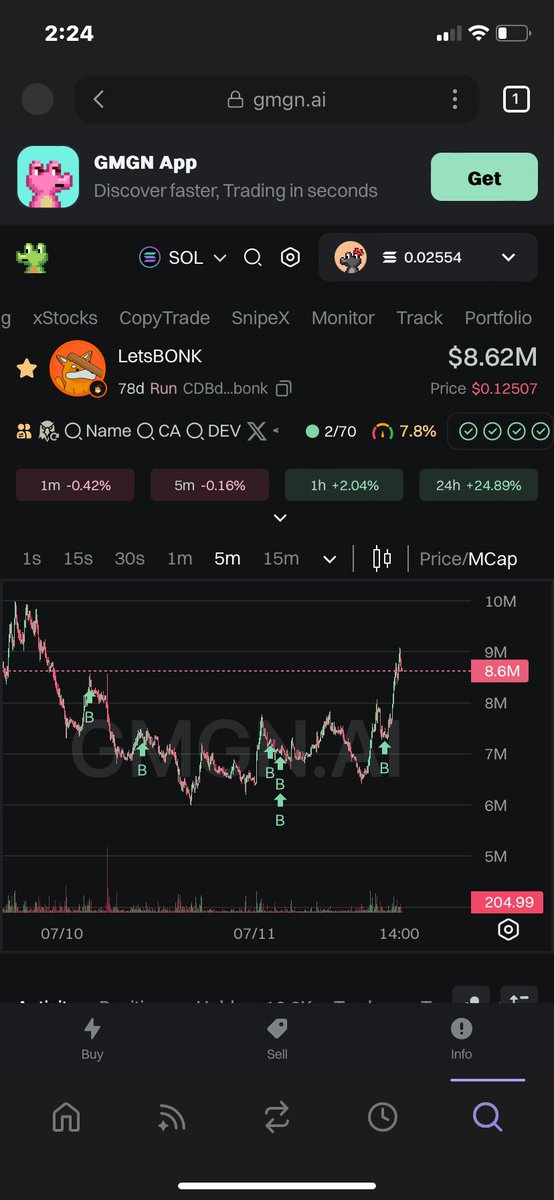
Task: Open the feed signal icon in bottom navigation
Action: (x=171, y=1117)
